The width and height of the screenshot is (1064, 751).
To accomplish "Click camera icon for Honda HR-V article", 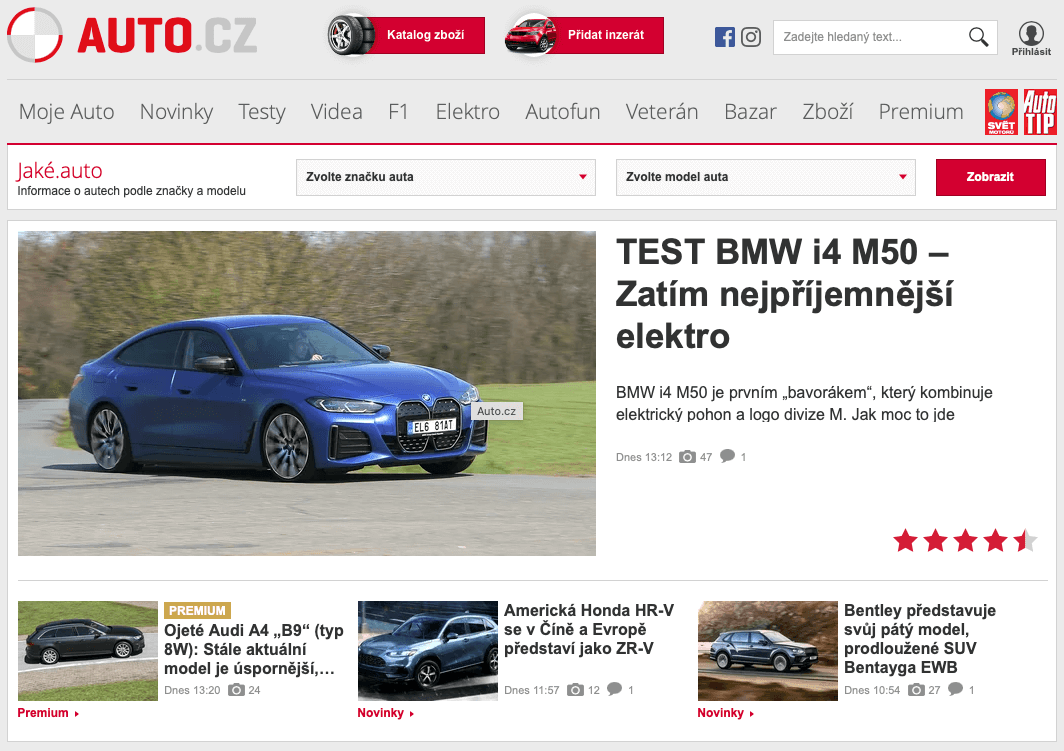I will coord(575,690).
